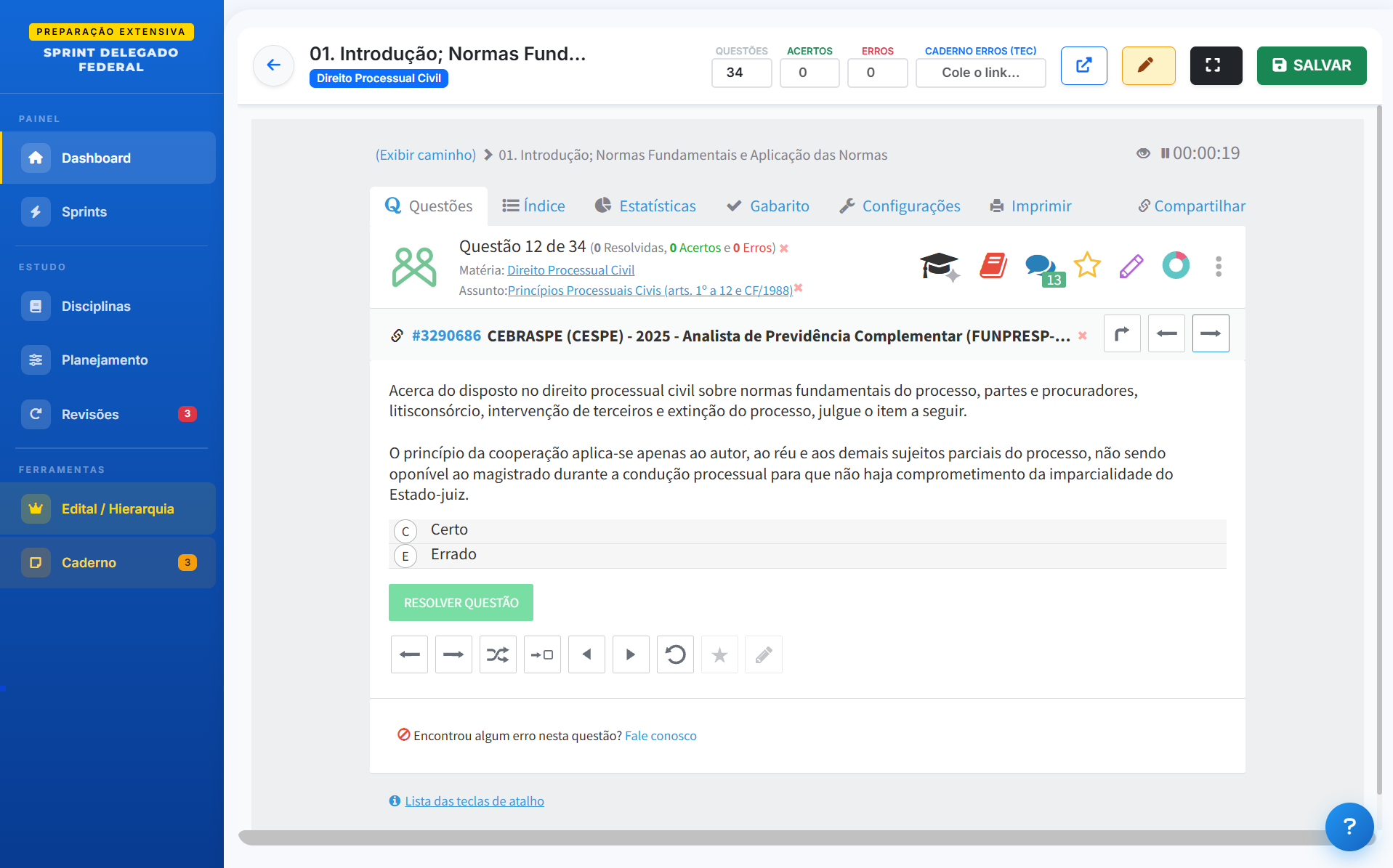Viewport: 1393px width, 868px height.
Task: Click the reset circular arrow icon
Action: coord(675,655)
